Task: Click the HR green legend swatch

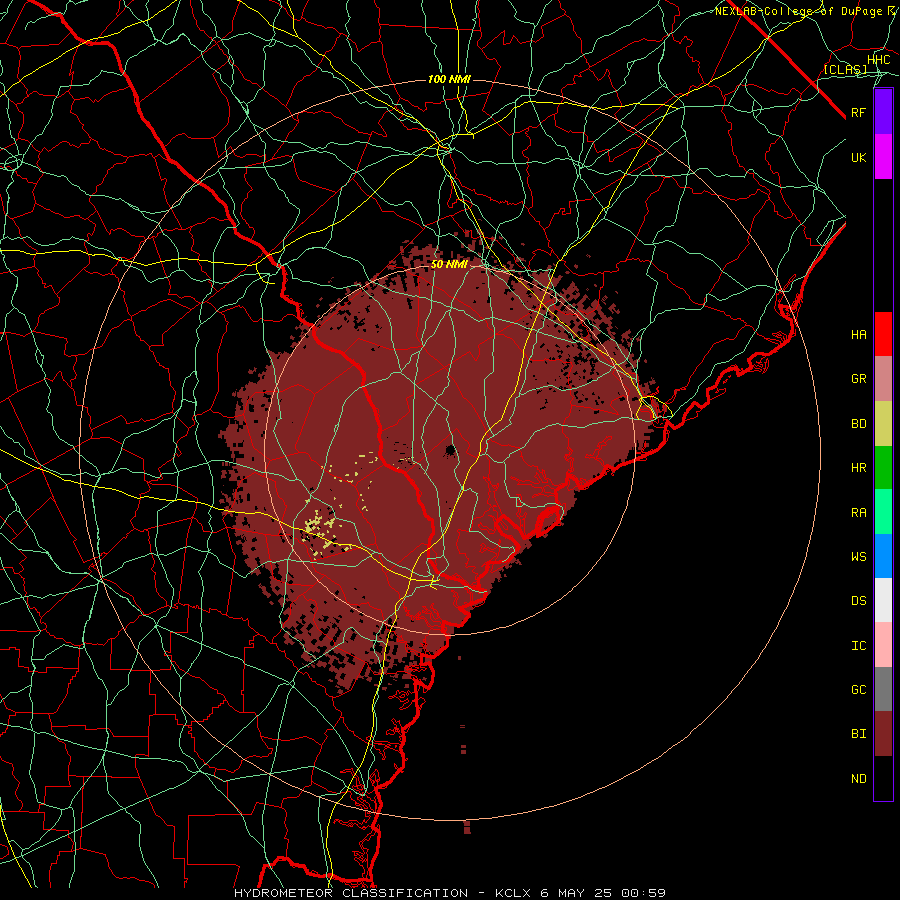Action: [x=883, y=468]
